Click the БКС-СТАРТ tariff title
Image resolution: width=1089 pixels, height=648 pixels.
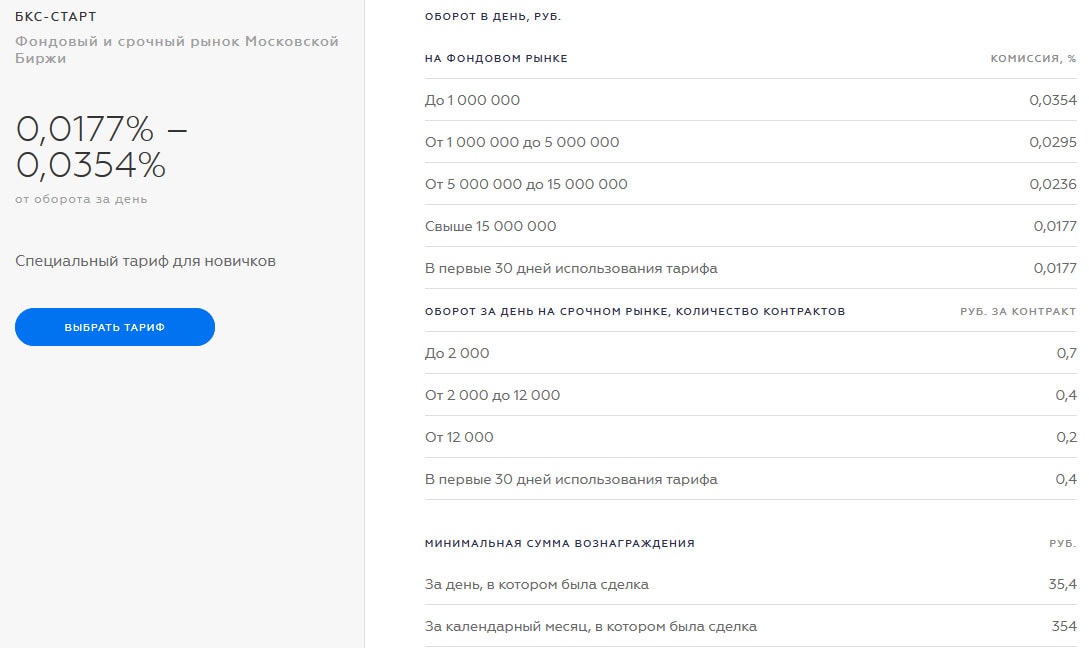click(56, 17)
